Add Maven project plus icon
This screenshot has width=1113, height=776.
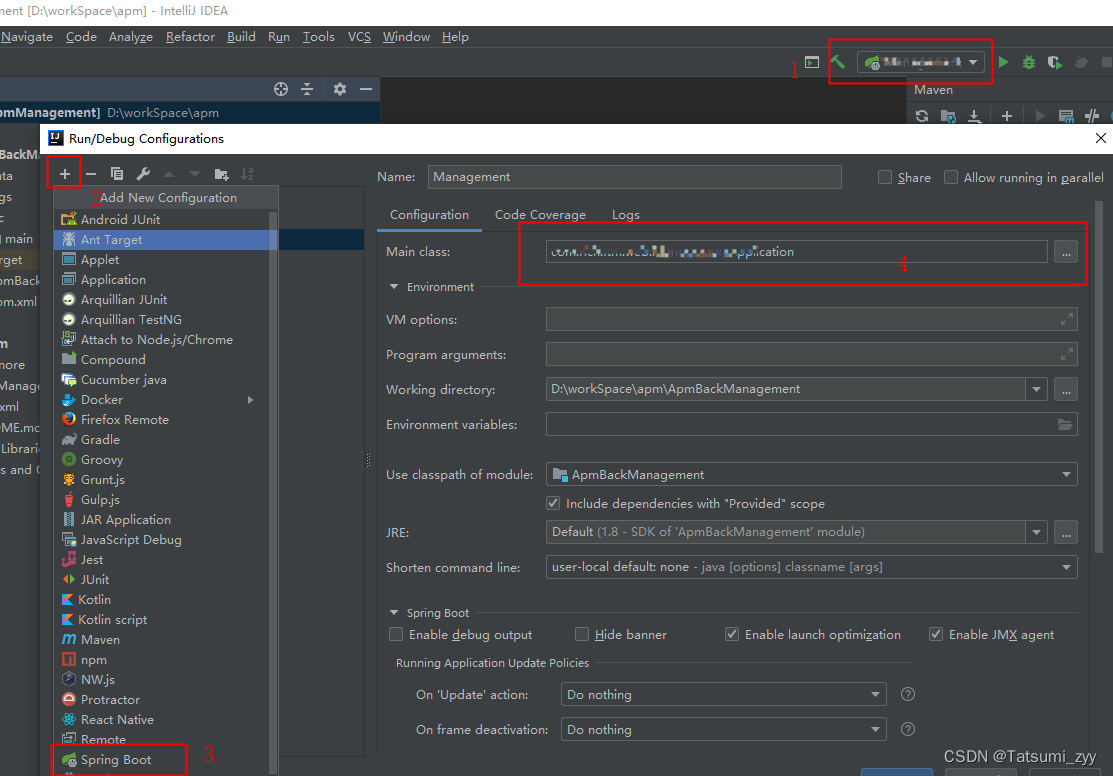pos(1007,116)
